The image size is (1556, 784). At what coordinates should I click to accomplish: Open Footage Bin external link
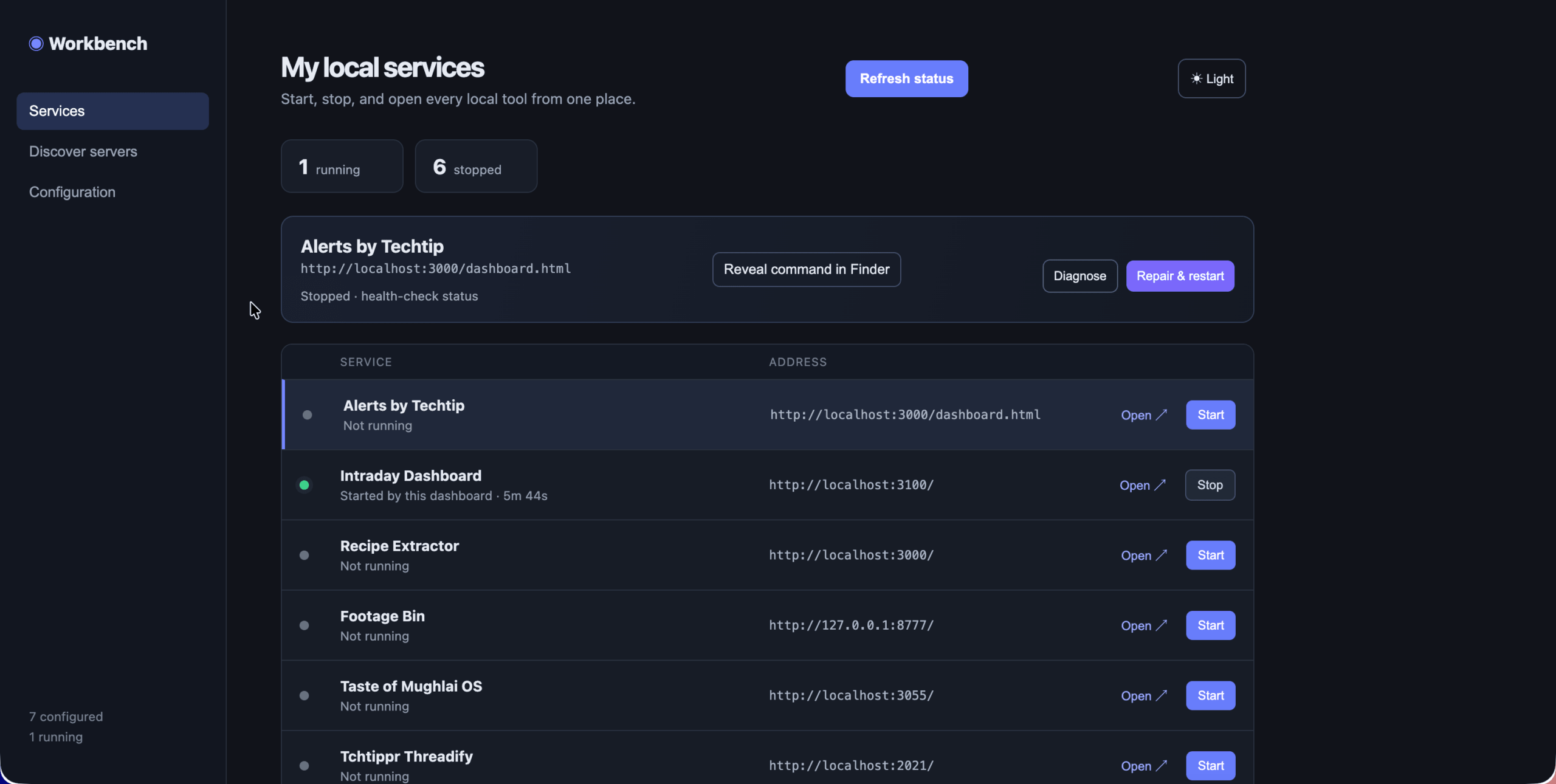click(1144, 625)
